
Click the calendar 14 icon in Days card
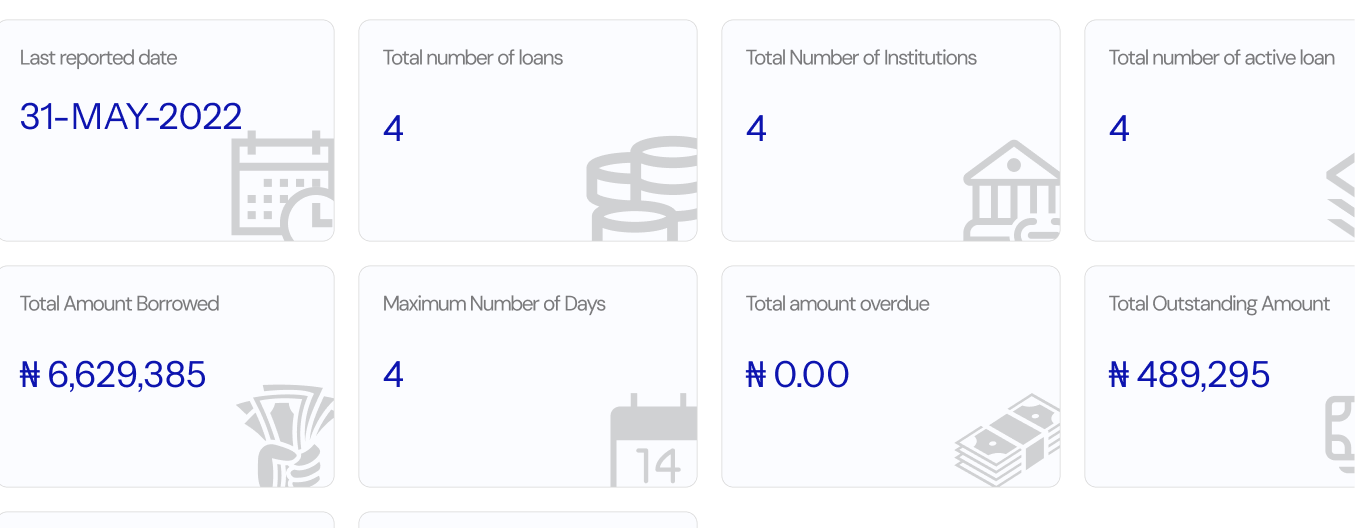point(654,440)
